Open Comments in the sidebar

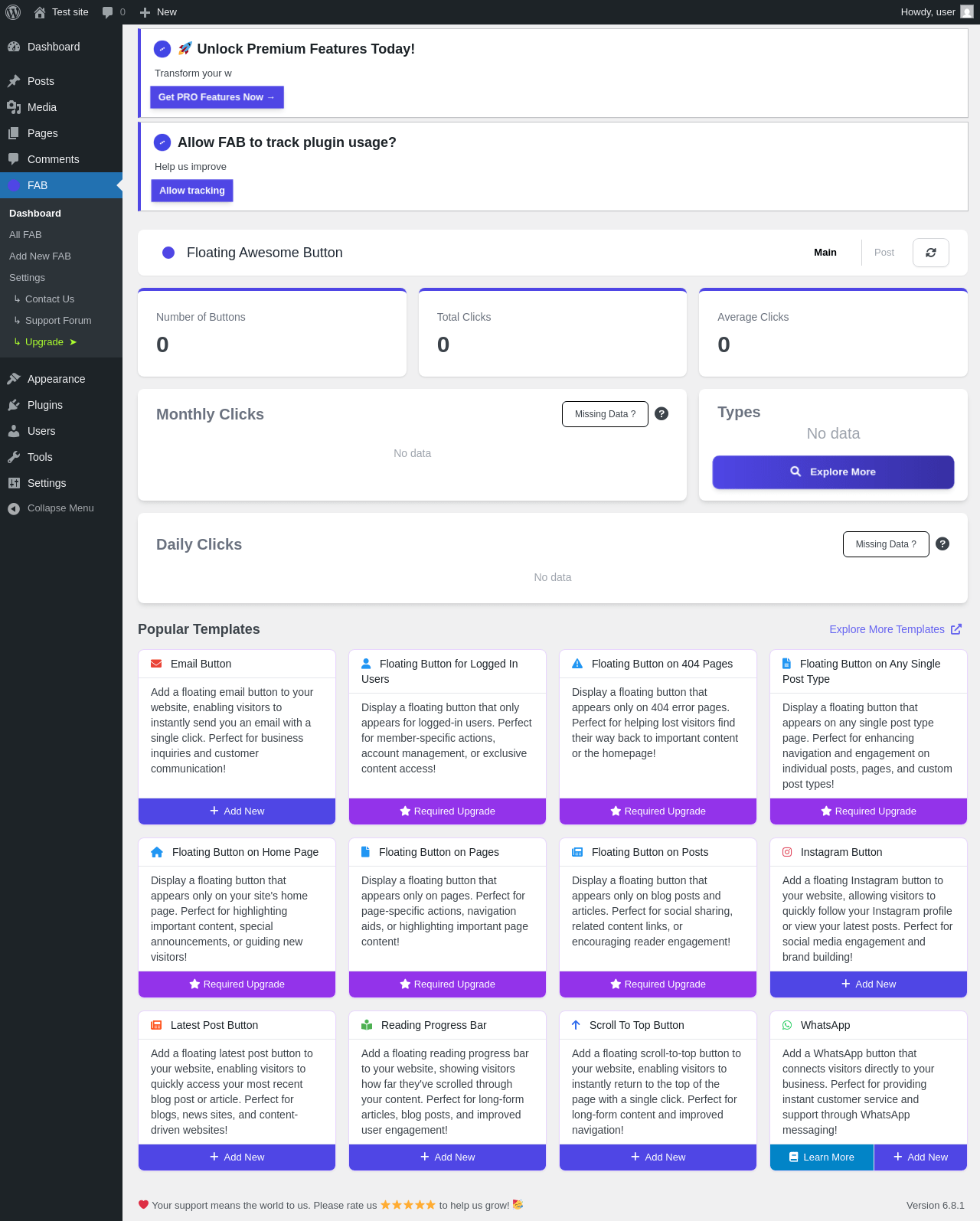(x=61, y=159)
